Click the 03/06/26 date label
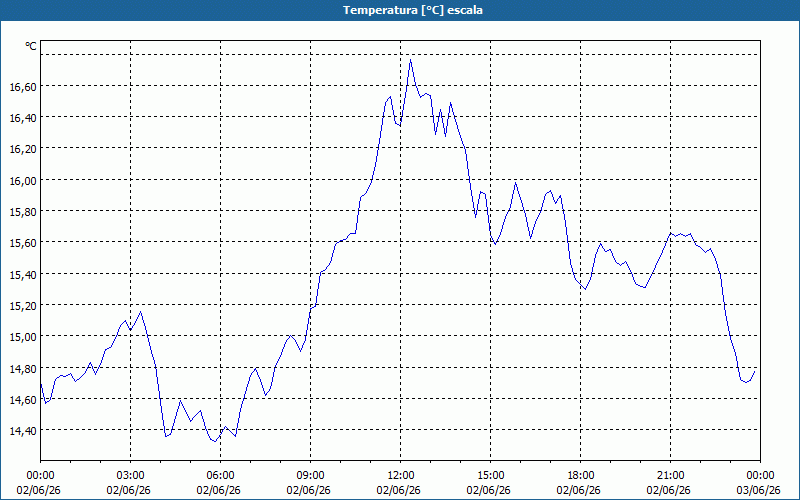This screenshot has height=500, width=800. coord(759,490)
